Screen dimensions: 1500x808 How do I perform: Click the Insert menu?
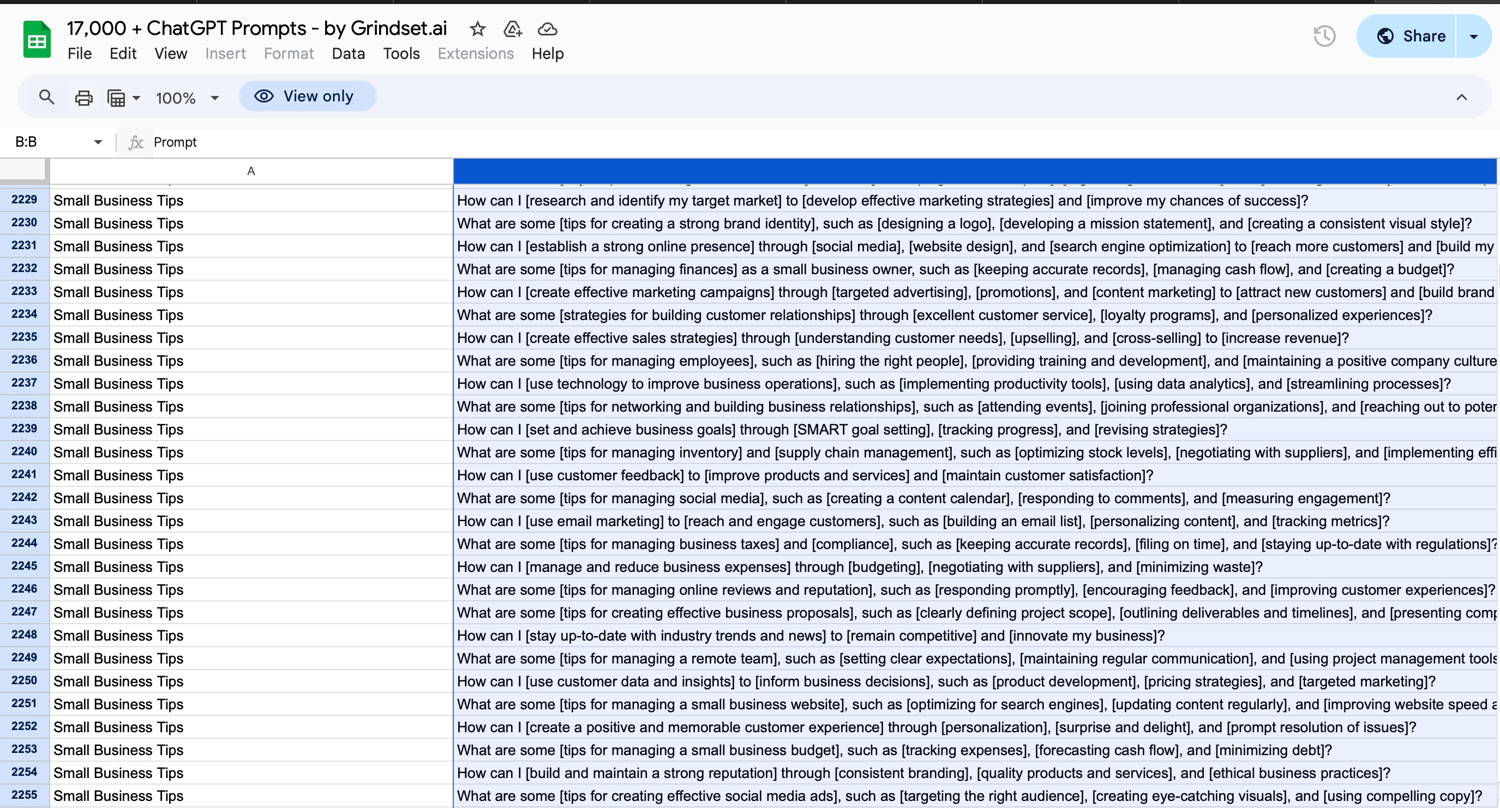(225, 54)
